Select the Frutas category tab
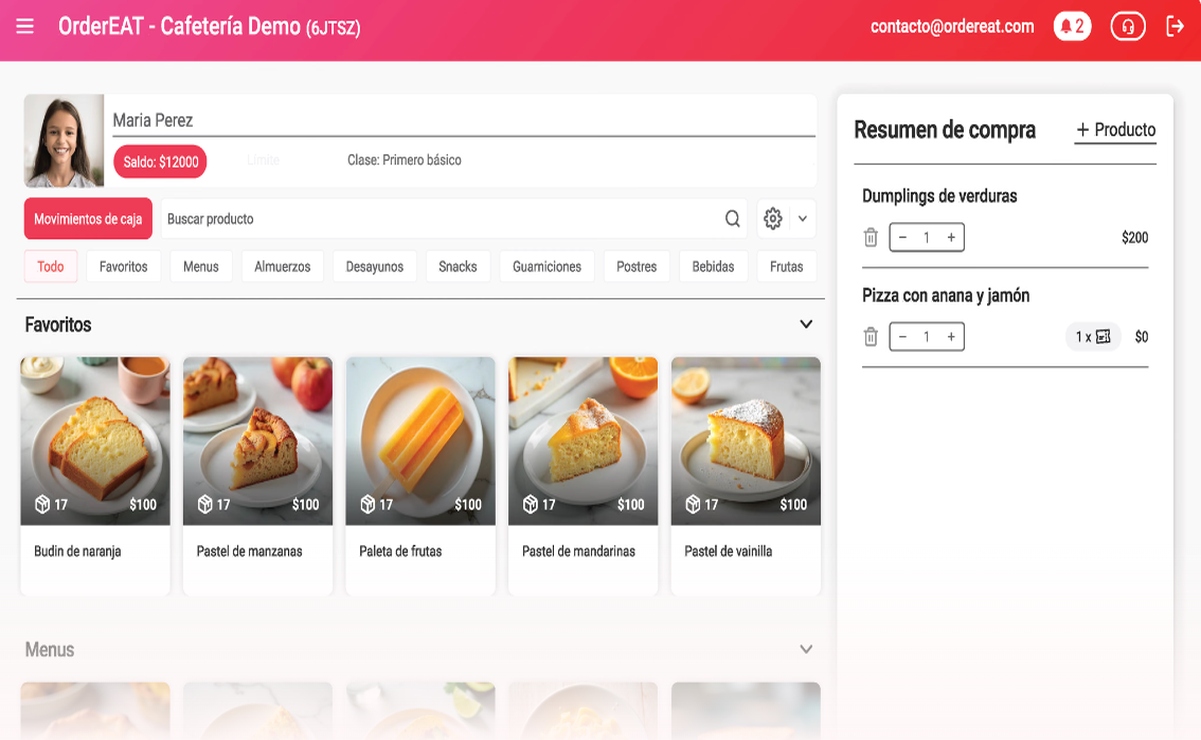The width and height of the screenshot is (1201, 740). click(x=787, y=267)
